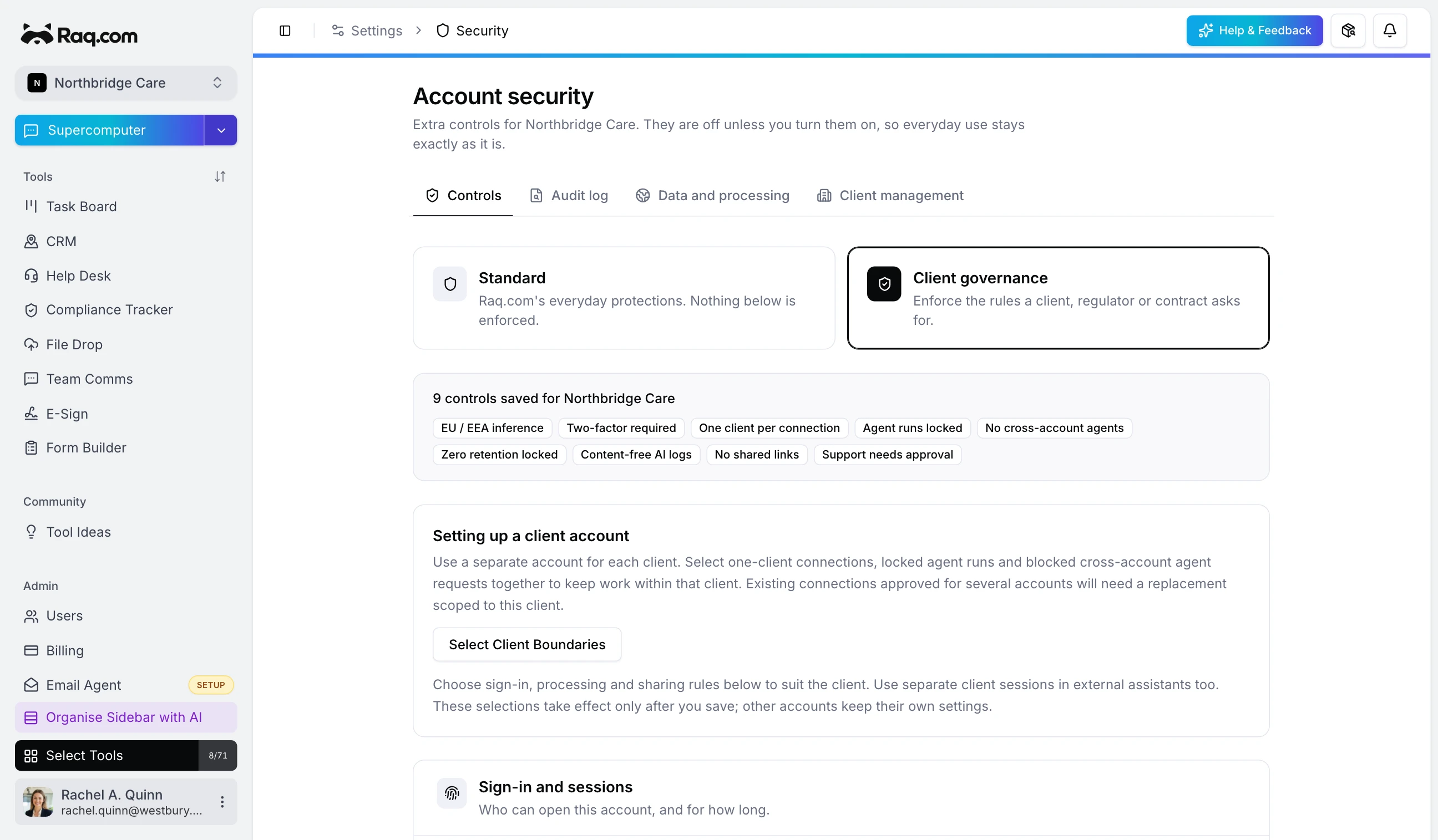1438x840 pixels.
Task: Open File Drop tool
Action: pos(125,344)
